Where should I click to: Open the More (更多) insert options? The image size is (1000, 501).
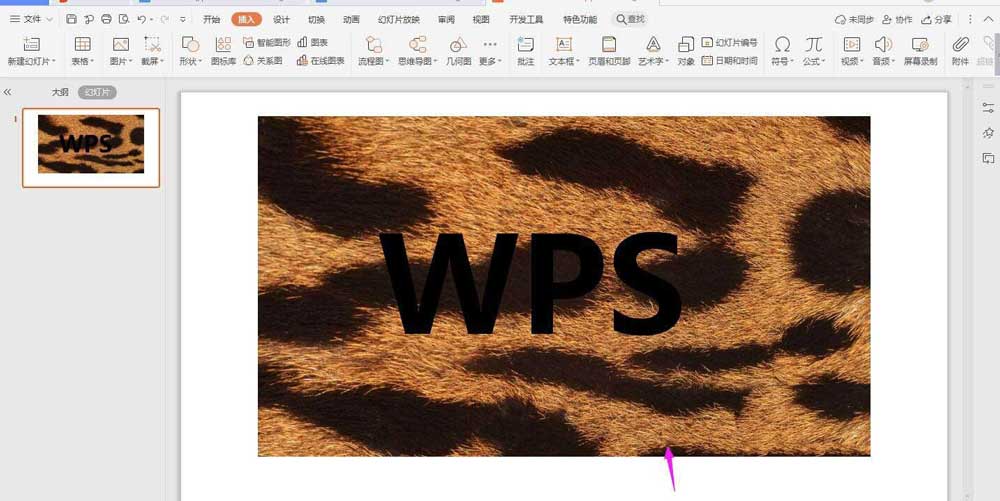pyautogui.click(x=490, y=51)
